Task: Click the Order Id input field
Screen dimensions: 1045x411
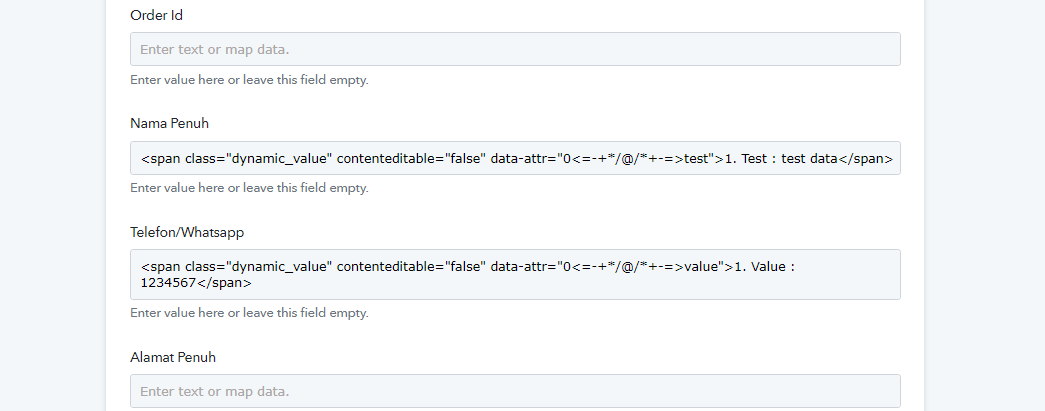Action: pos(515,49)
